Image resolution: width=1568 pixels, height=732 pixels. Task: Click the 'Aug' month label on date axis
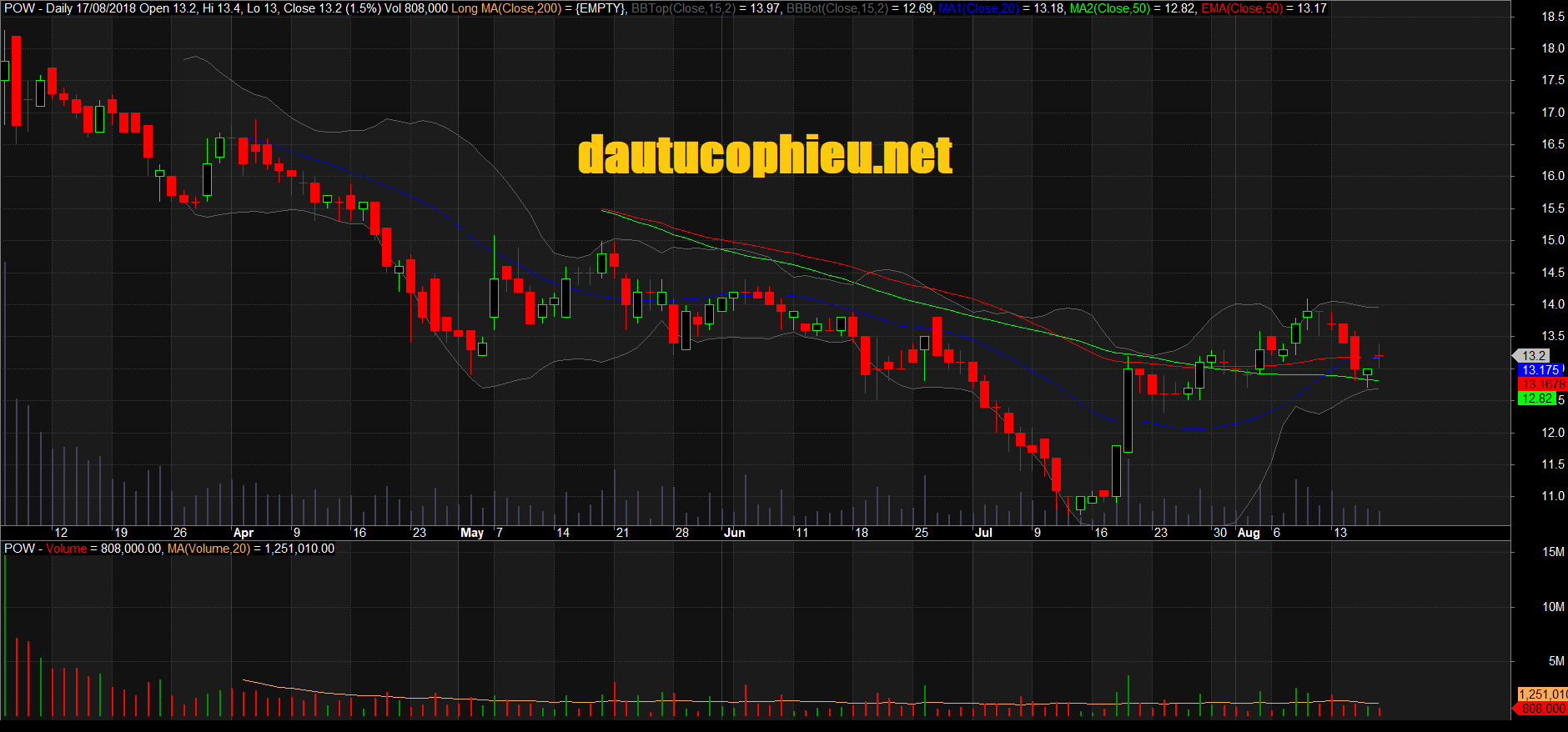pyautogui.click(x=1249, y=533)
